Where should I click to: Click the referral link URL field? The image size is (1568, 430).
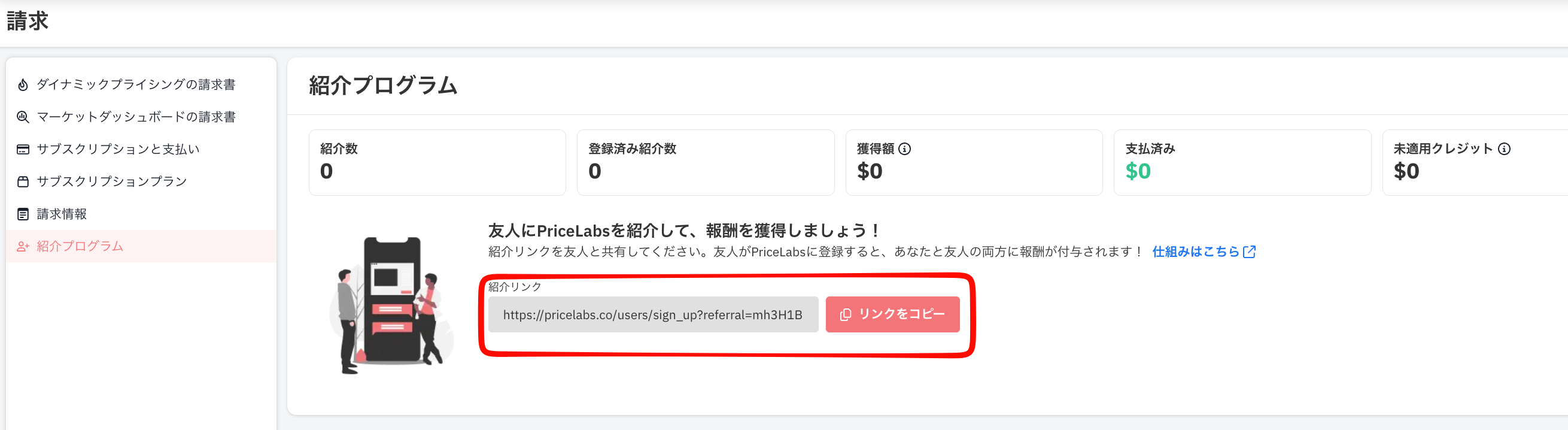point(653,314)
